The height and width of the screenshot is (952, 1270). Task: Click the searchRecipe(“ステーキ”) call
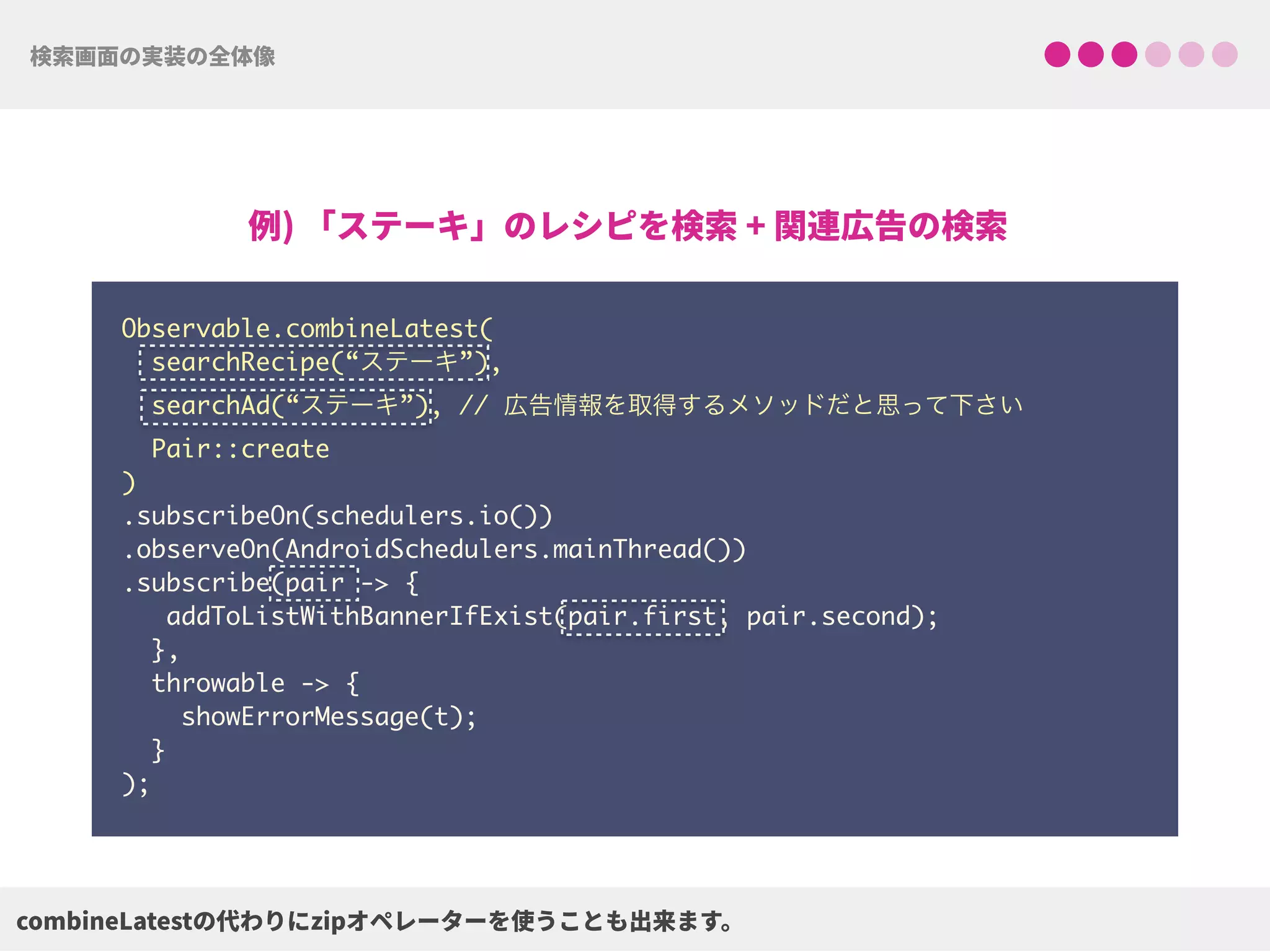pos(315,363)
